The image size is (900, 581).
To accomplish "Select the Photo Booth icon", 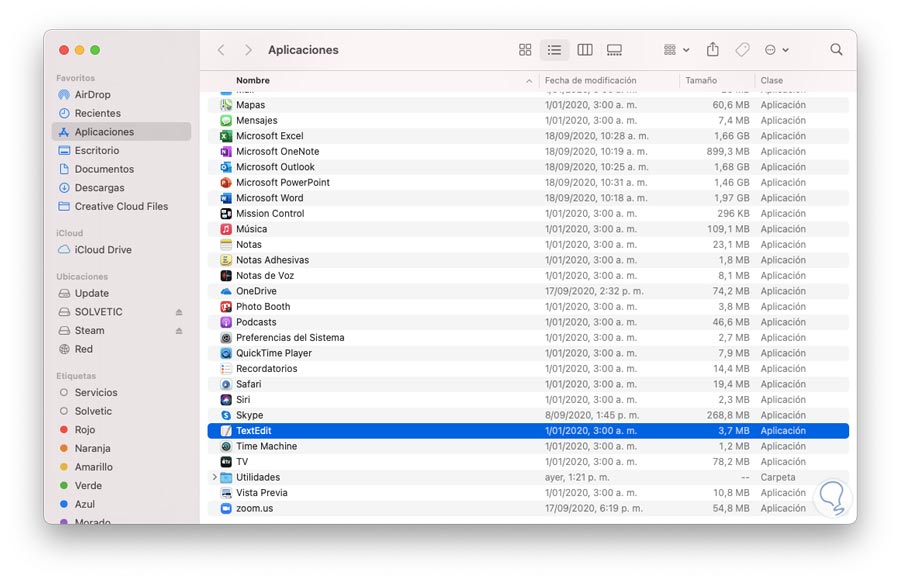I will tap(226, 307).
